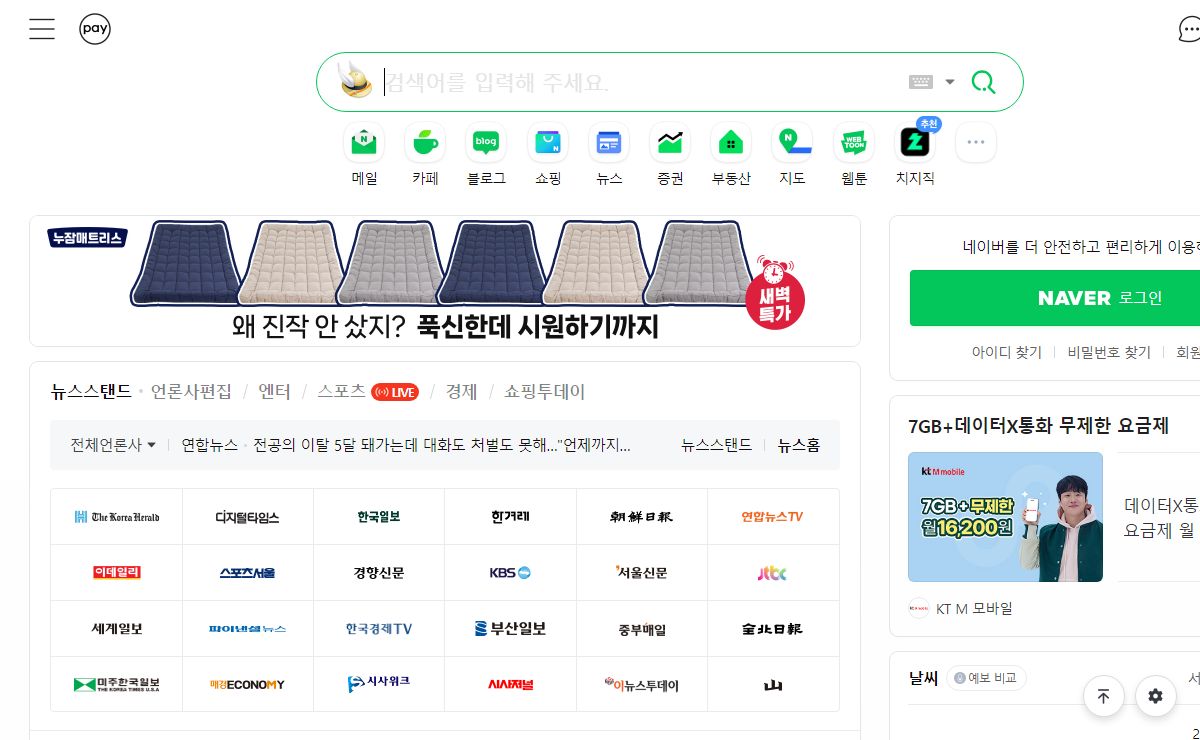Select the 쇼핑투데이 tab
The height and width of the screenshot is (740, 1200).
tap(545, 392)
